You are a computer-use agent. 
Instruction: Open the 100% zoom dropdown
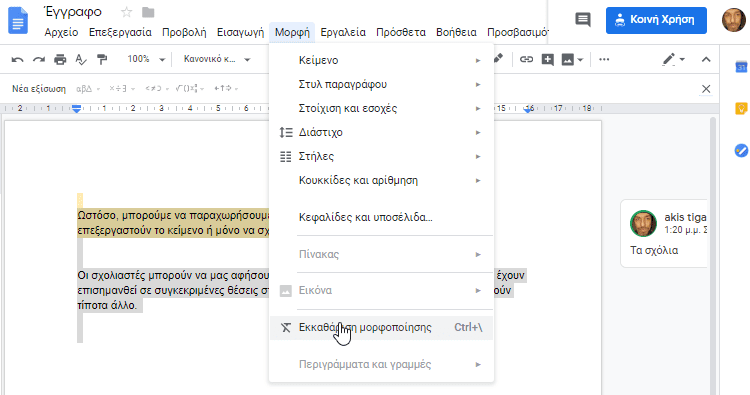click(x=146, y=59)
